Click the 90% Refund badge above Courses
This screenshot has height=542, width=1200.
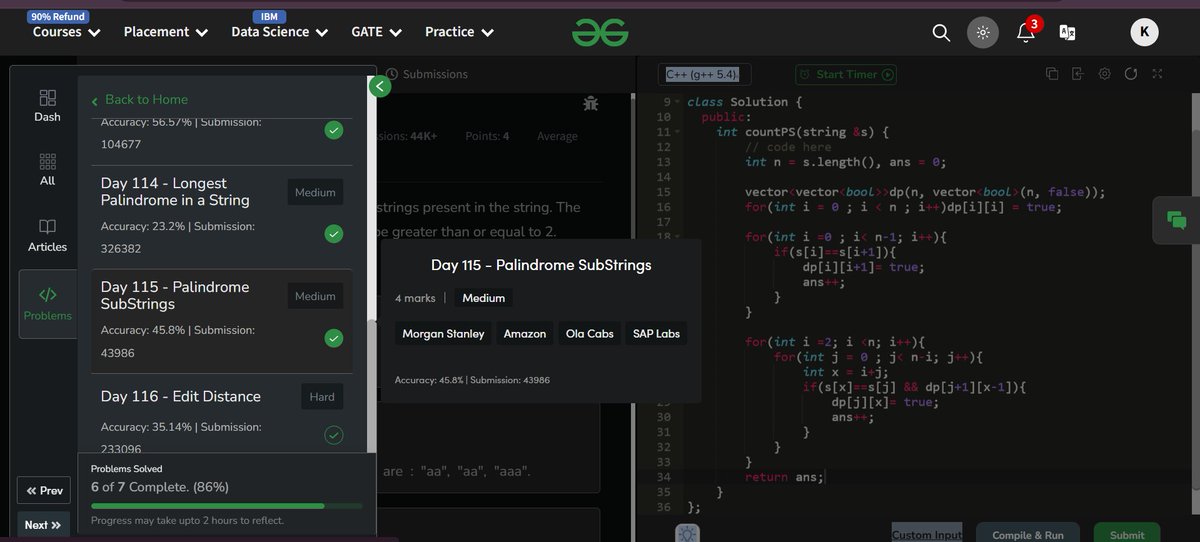58,17
